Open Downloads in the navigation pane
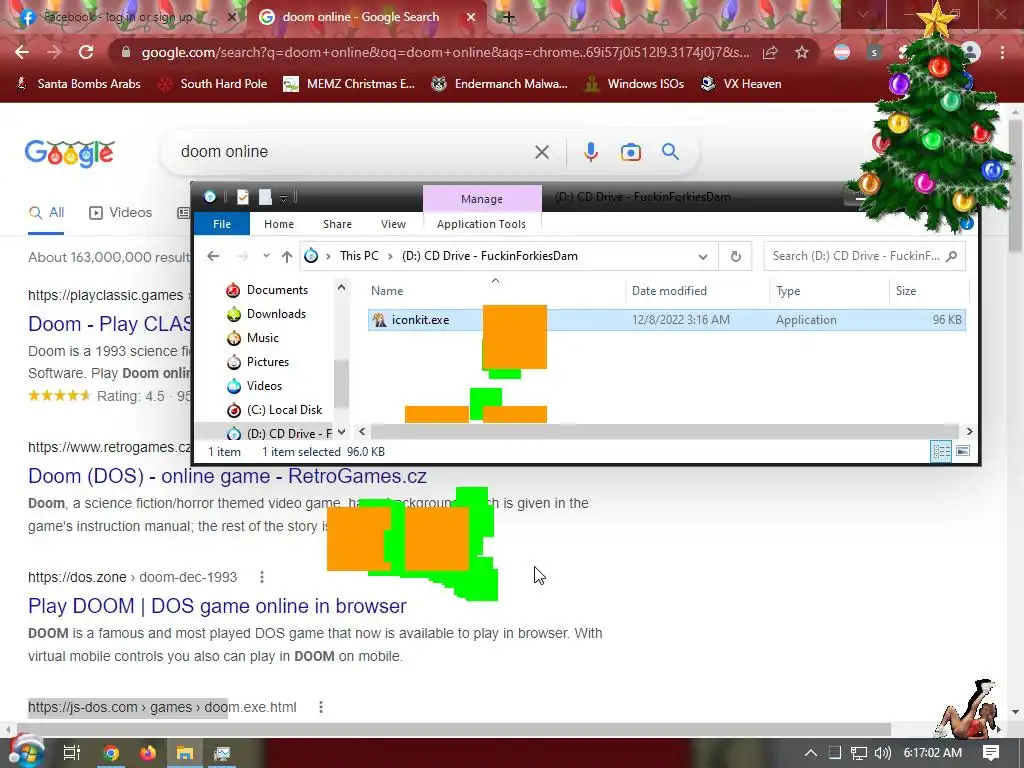This screenshot has width=1024, height=768. point(266,314)
